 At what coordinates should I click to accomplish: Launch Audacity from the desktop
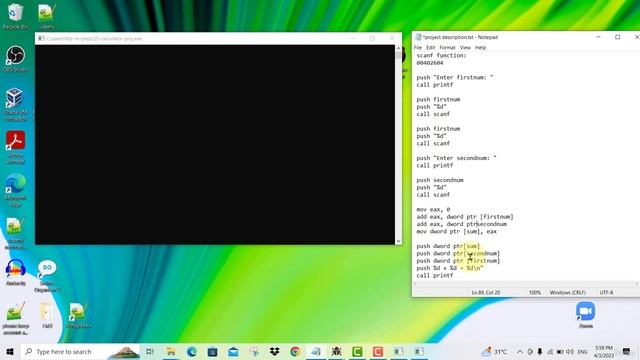coord(16,272)
